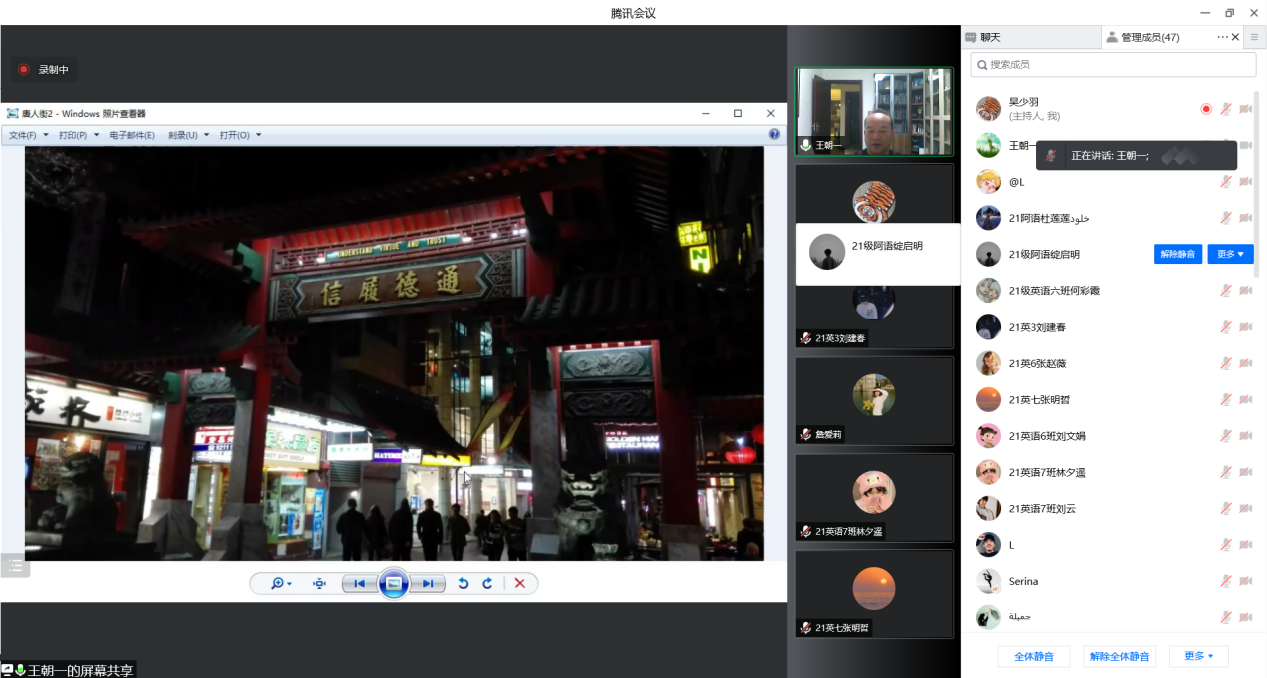Start the photo slideshow
The height and width of the screenshot is (678, 1267).
393,584
